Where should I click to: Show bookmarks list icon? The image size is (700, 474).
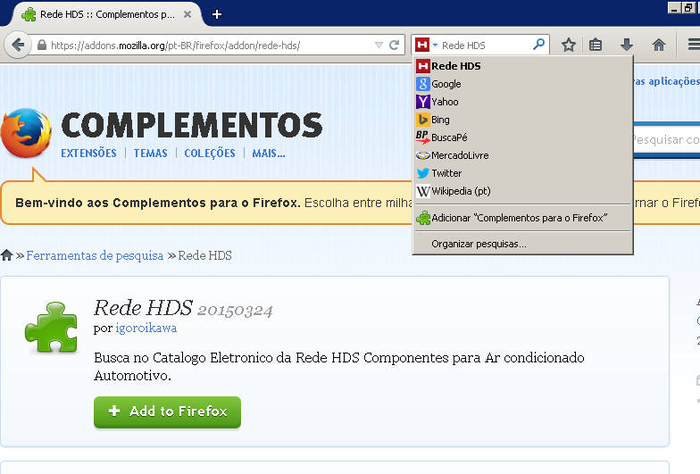click(596, 45)
